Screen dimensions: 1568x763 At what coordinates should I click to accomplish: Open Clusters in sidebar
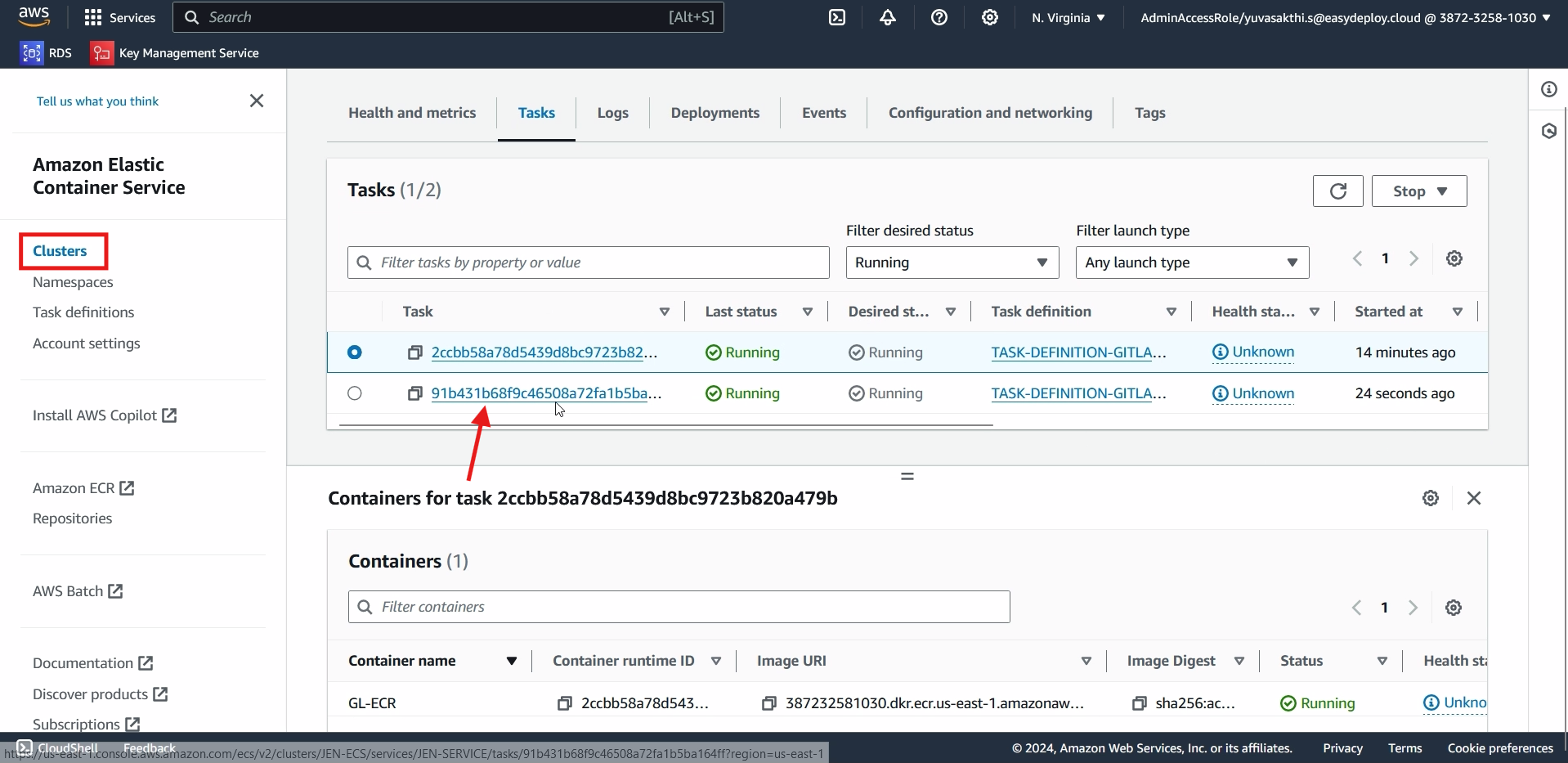point(60,251)
